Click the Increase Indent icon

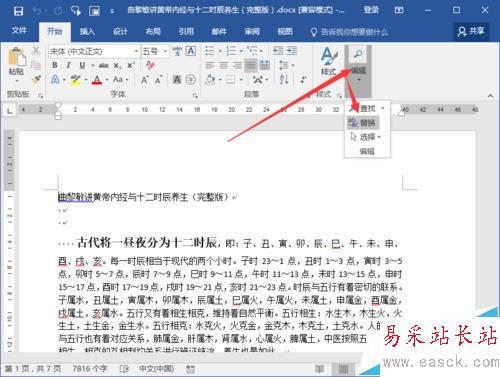(x=292, y=51)
